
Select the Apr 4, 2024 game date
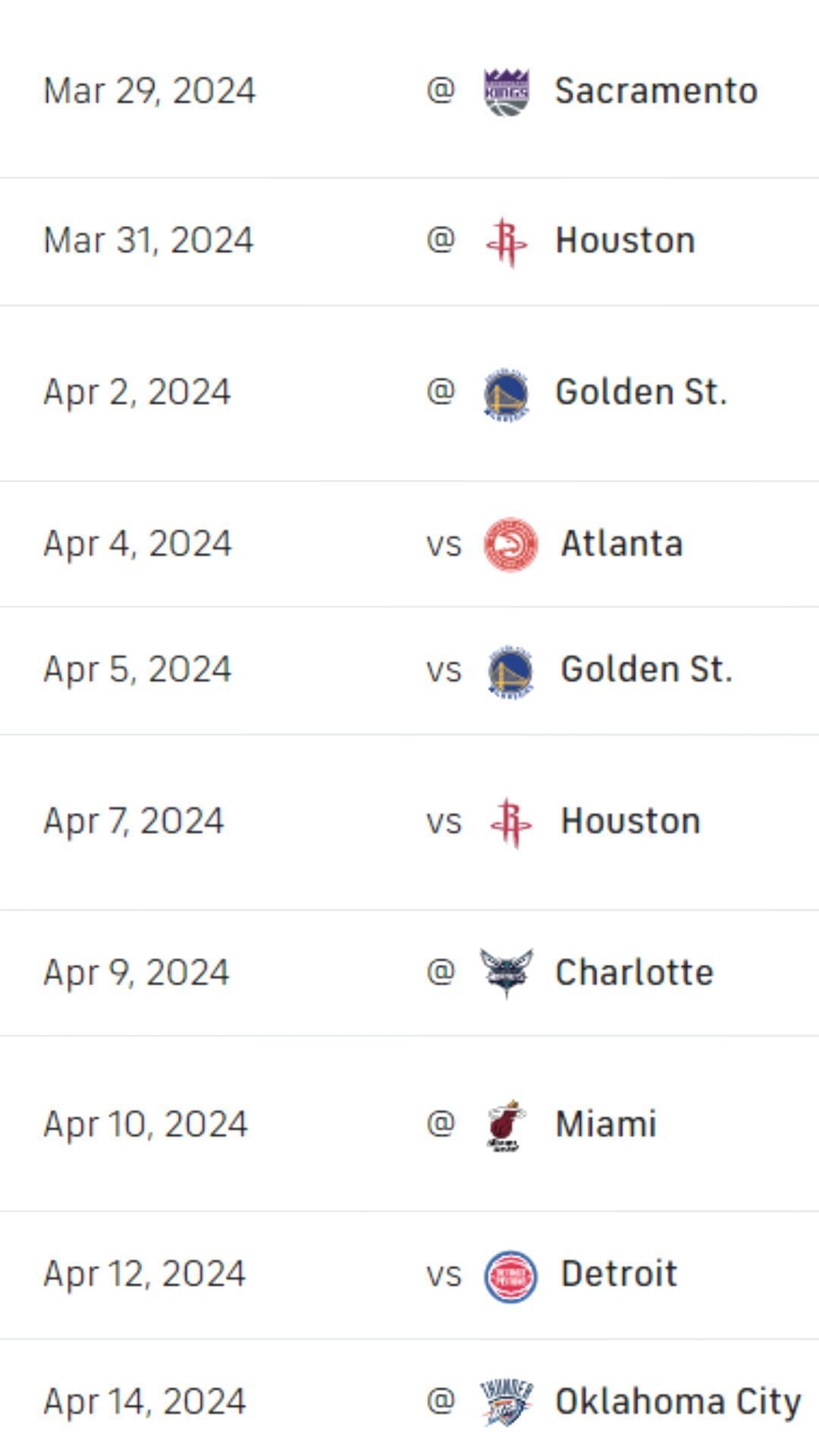pos(137,544)
